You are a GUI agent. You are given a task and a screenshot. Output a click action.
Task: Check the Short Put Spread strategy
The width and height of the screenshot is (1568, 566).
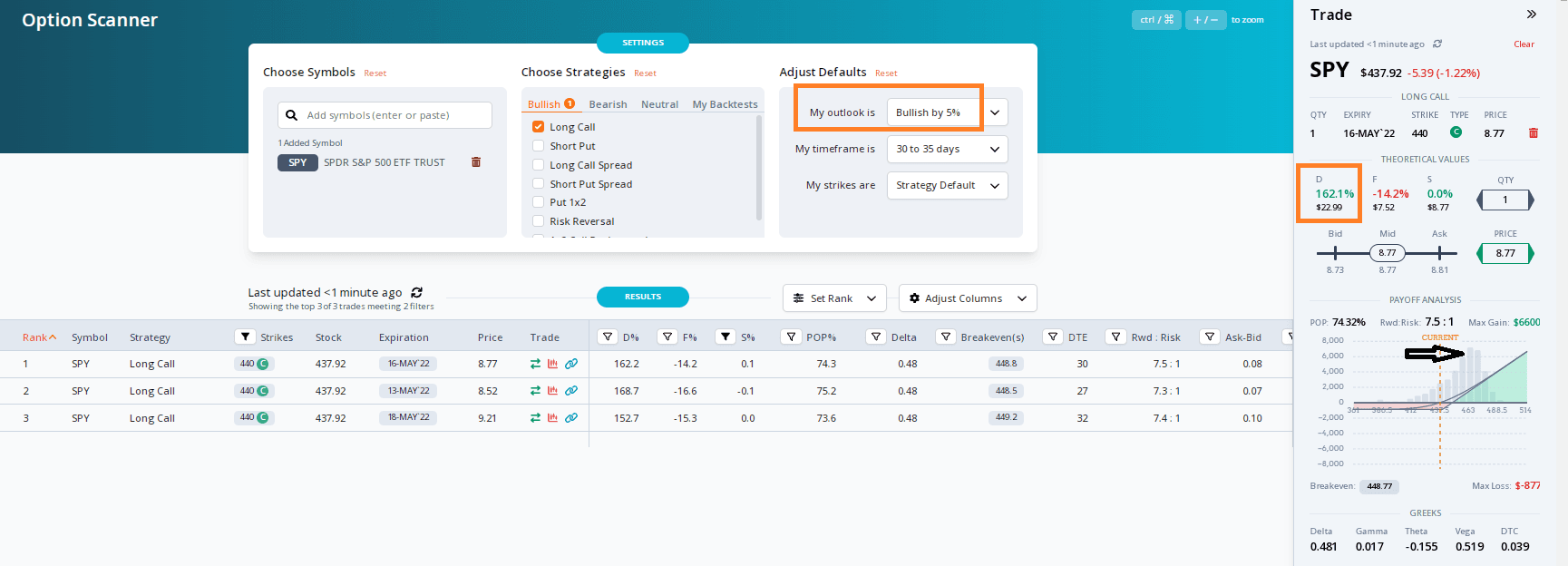[x=538, y=184]
